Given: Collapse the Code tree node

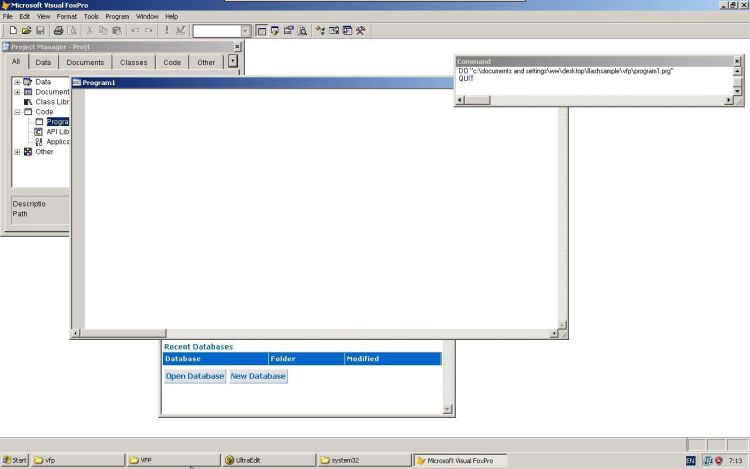Looking at the screenshot, I should click(x=17, y=112).
